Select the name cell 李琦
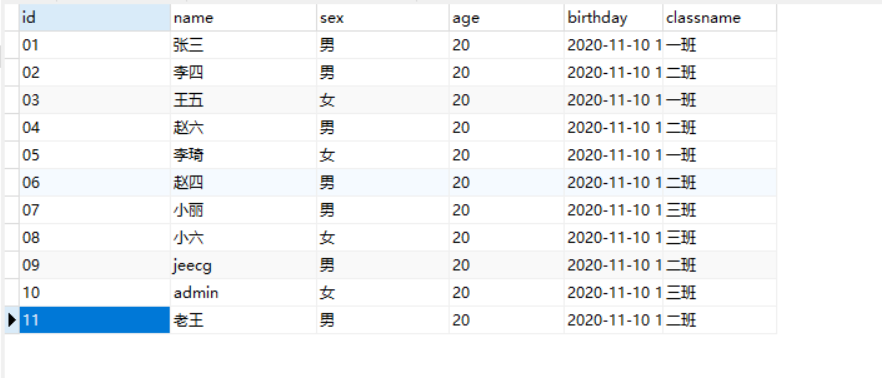The image size is (882, 378). (244, 155)
